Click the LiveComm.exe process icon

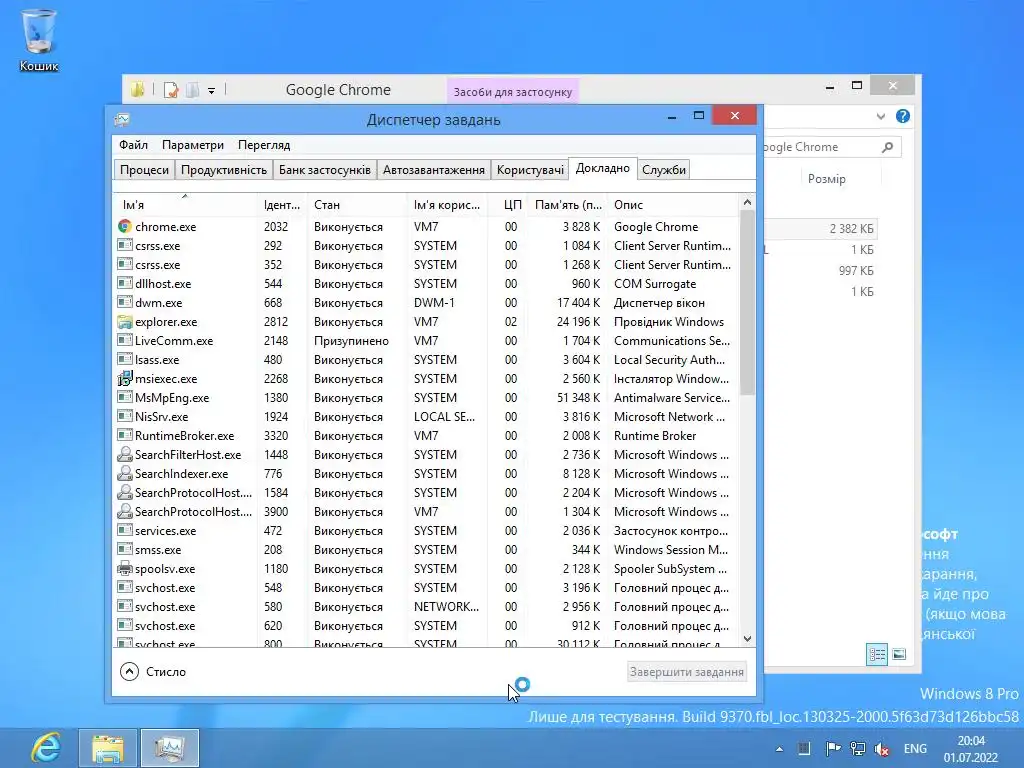tap(124, 340)
